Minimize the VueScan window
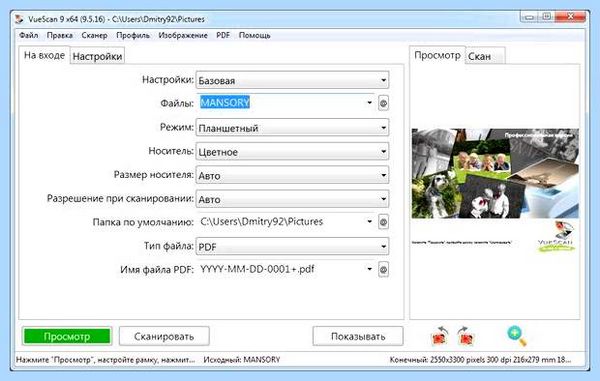The width and height of the screenshot is (600, 381). 529,17
